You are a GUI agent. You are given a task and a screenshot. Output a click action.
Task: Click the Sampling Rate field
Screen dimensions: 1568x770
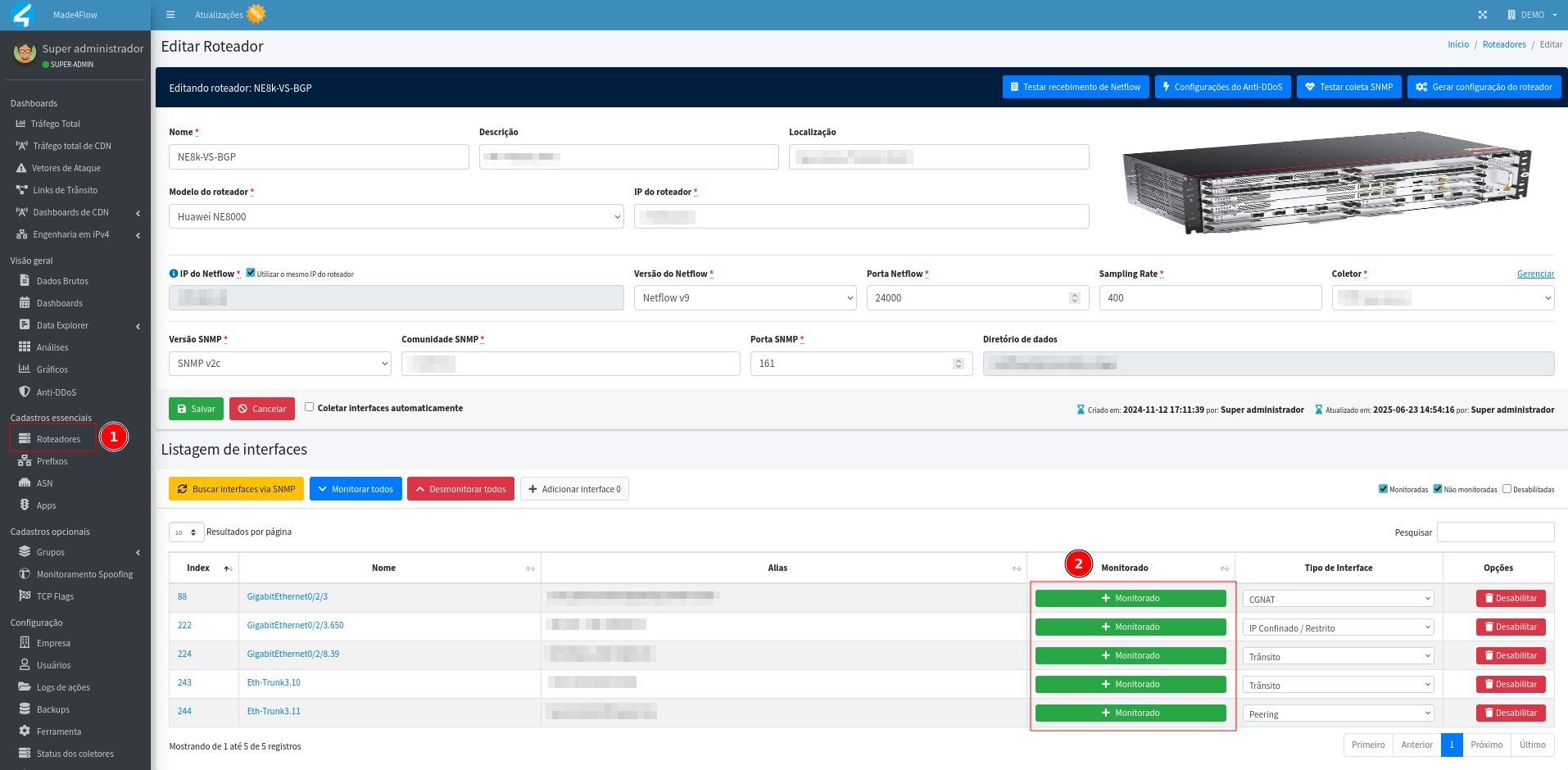[x=1210, y=297]
